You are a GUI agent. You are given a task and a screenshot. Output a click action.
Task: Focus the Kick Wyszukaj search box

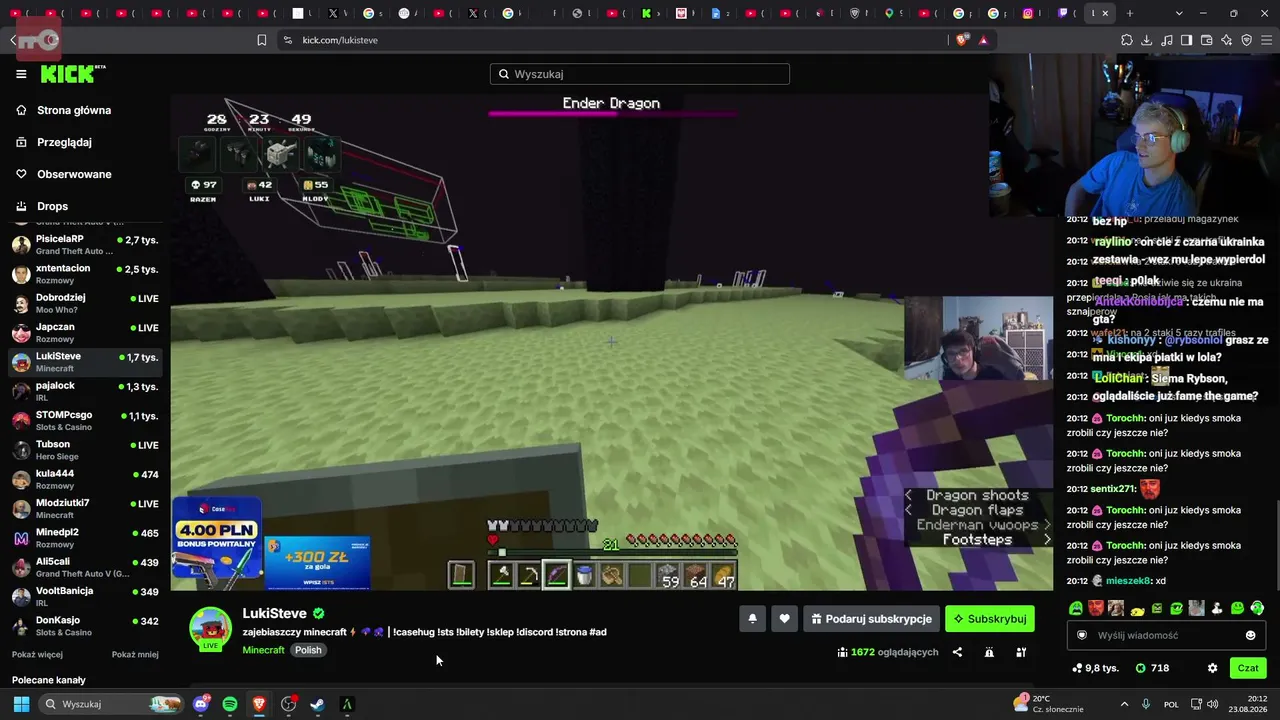coord(640,74)
